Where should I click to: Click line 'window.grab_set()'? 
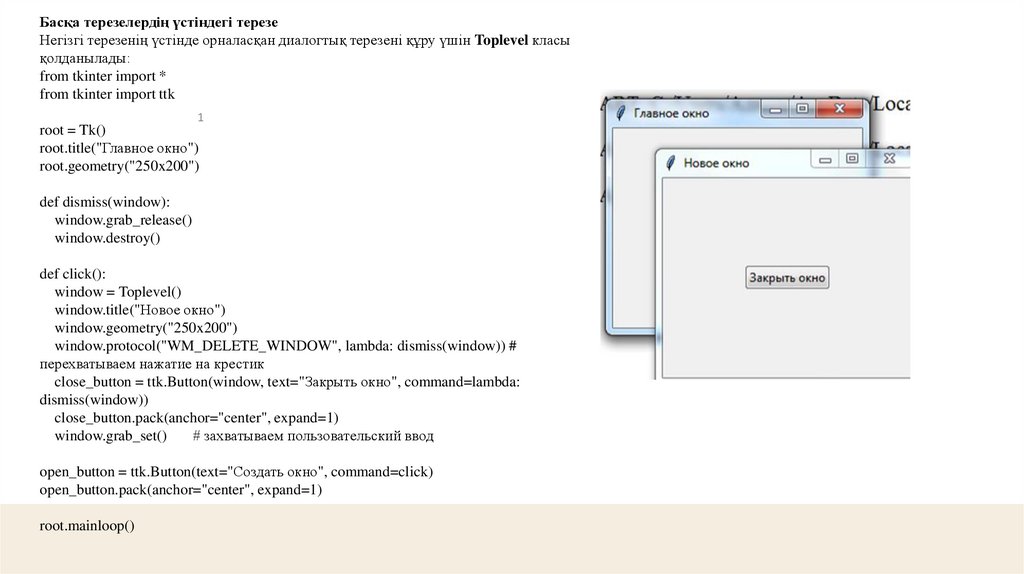pyautogui.click(x=110, y=436)
